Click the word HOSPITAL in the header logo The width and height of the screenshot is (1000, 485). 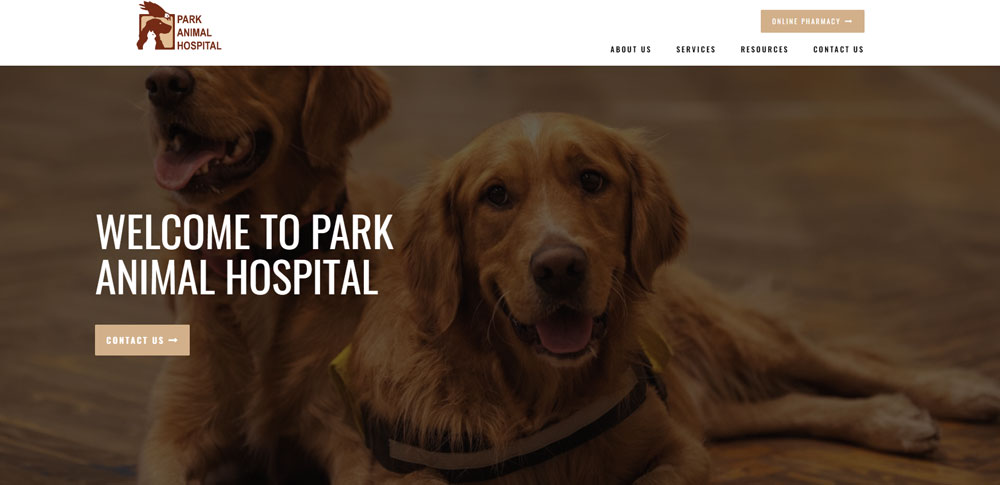click(x=199, y=46)
